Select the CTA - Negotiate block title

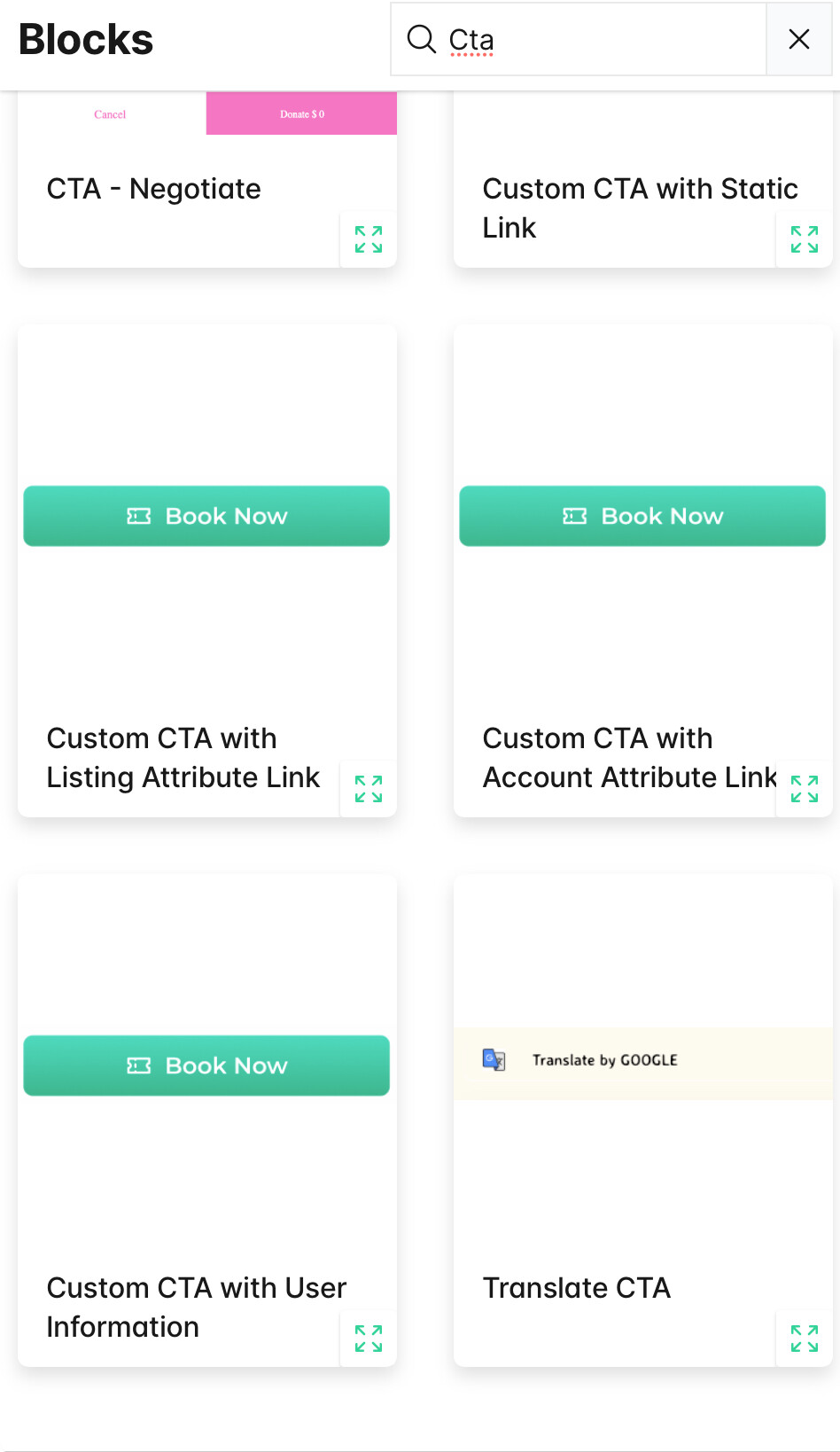point(153,189)
